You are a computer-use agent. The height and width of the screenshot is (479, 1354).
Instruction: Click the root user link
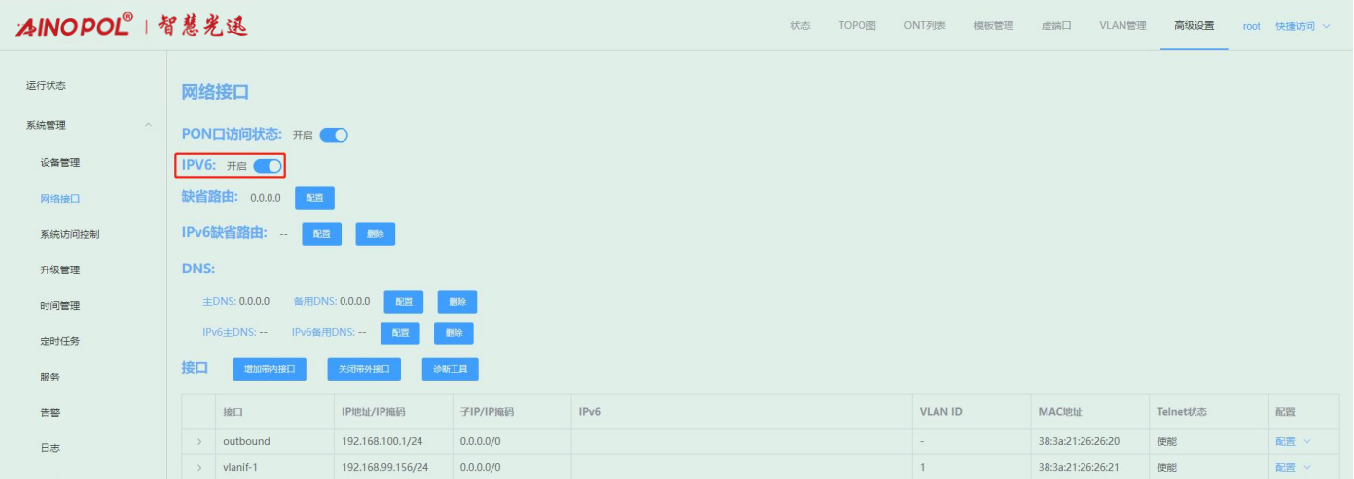pyautogui.click(x=1251, y=26)
